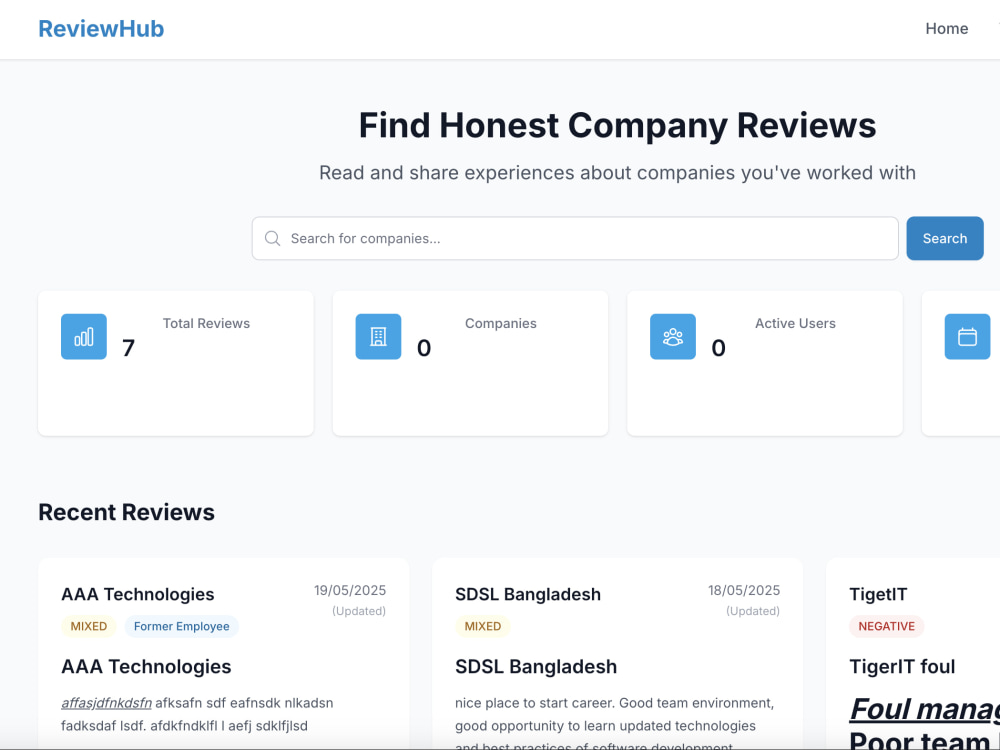1000x750 pixels.
Task: Click the MIXED tag on SDSL Bangladesh
Action: [x=483, y=626]
